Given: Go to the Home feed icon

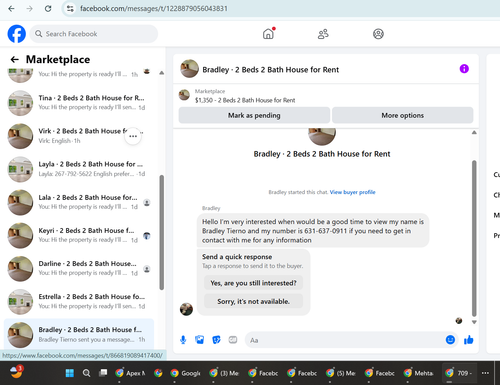Looking at the screenshot, I should click(x=268, y=34).
